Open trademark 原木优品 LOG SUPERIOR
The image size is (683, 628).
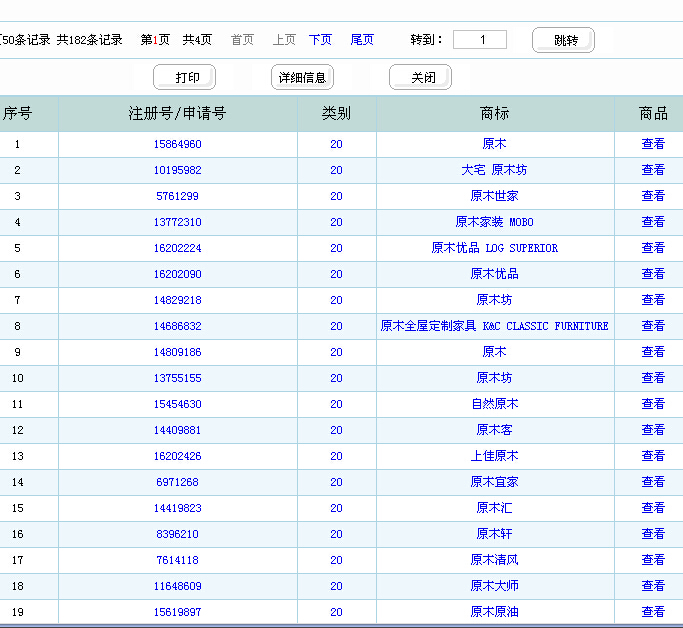(x=494, y=248)
